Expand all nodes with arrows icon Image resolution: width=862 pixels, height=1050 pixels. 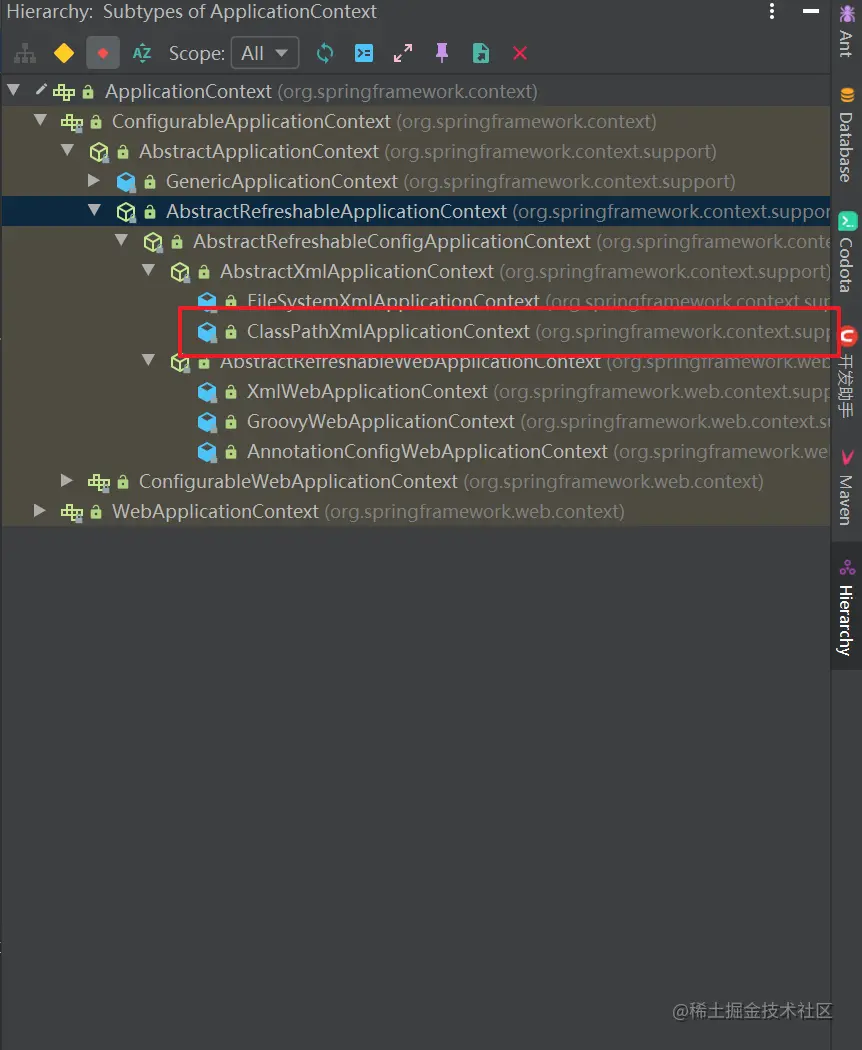pyautogui.click(x=403, y=53)
